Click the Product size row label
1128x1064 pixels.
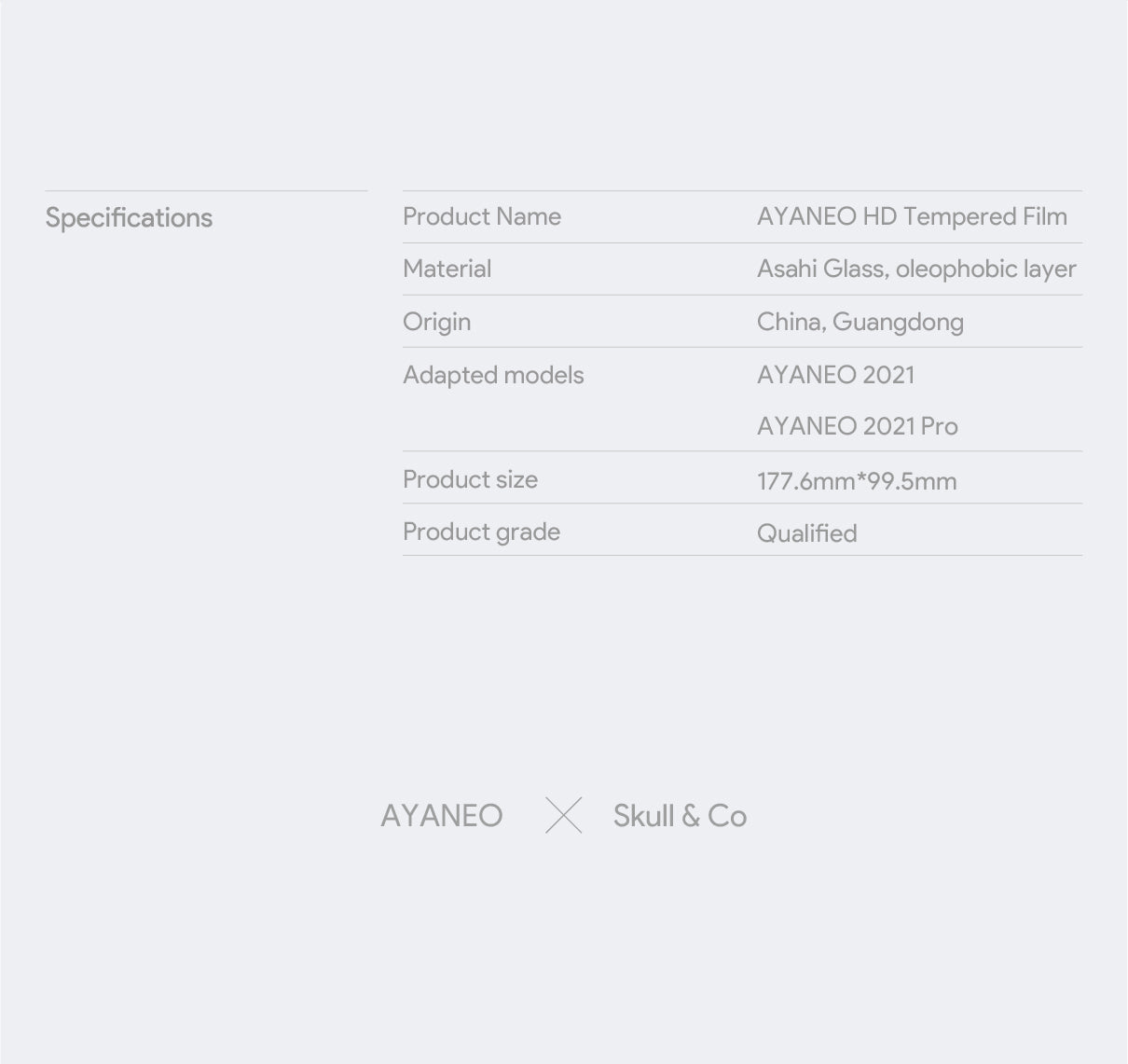coord(470,479)
